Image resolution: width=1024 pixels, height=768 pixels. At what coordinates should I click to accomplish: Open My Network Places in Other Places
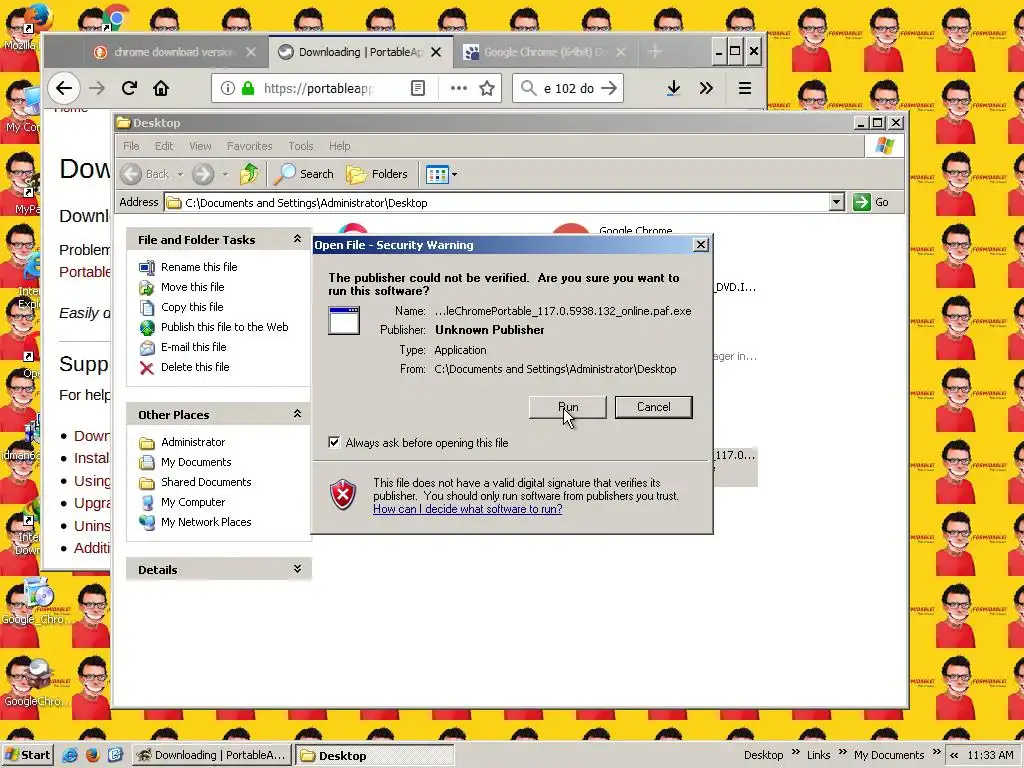click(206, 522)
